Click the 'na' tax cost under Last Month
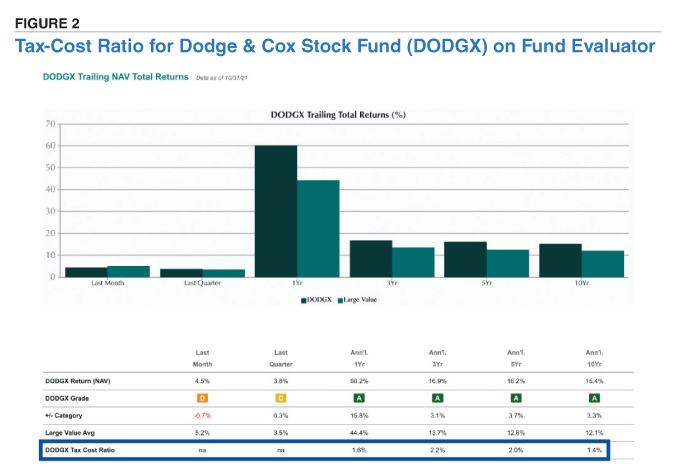The image size is (675, 475). [x=202, y=450]
